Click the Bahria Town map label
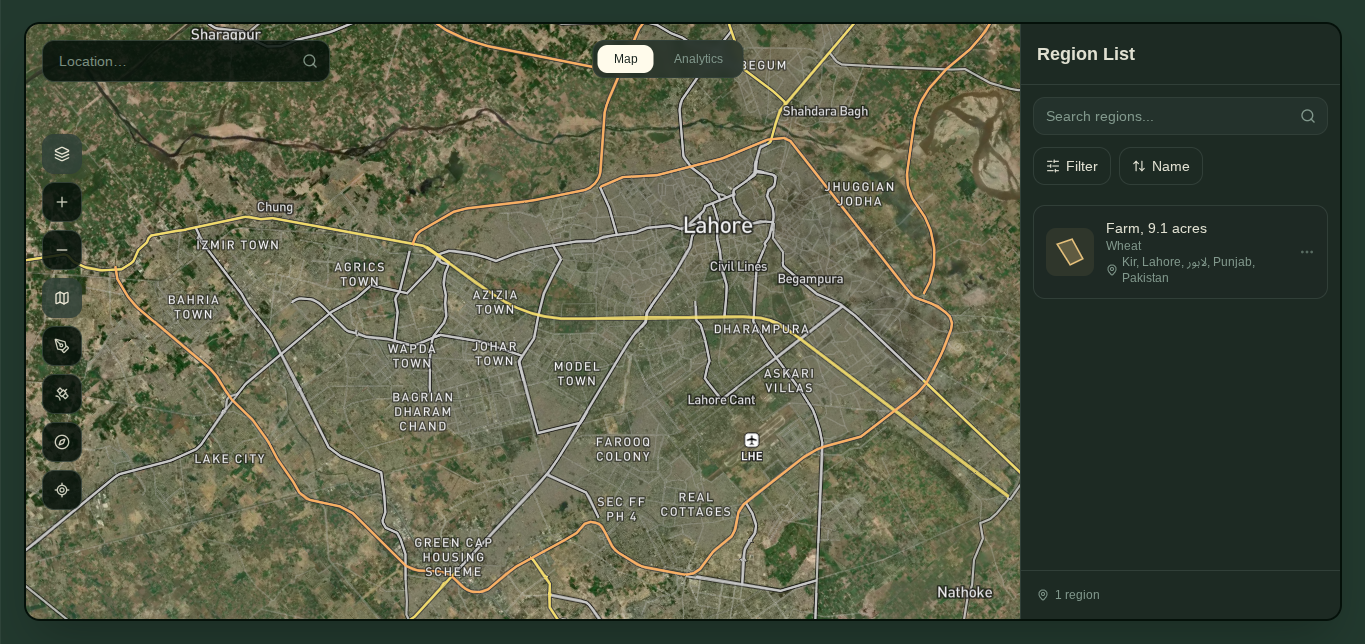1365x644 pixels. click(x=193, y=307)
